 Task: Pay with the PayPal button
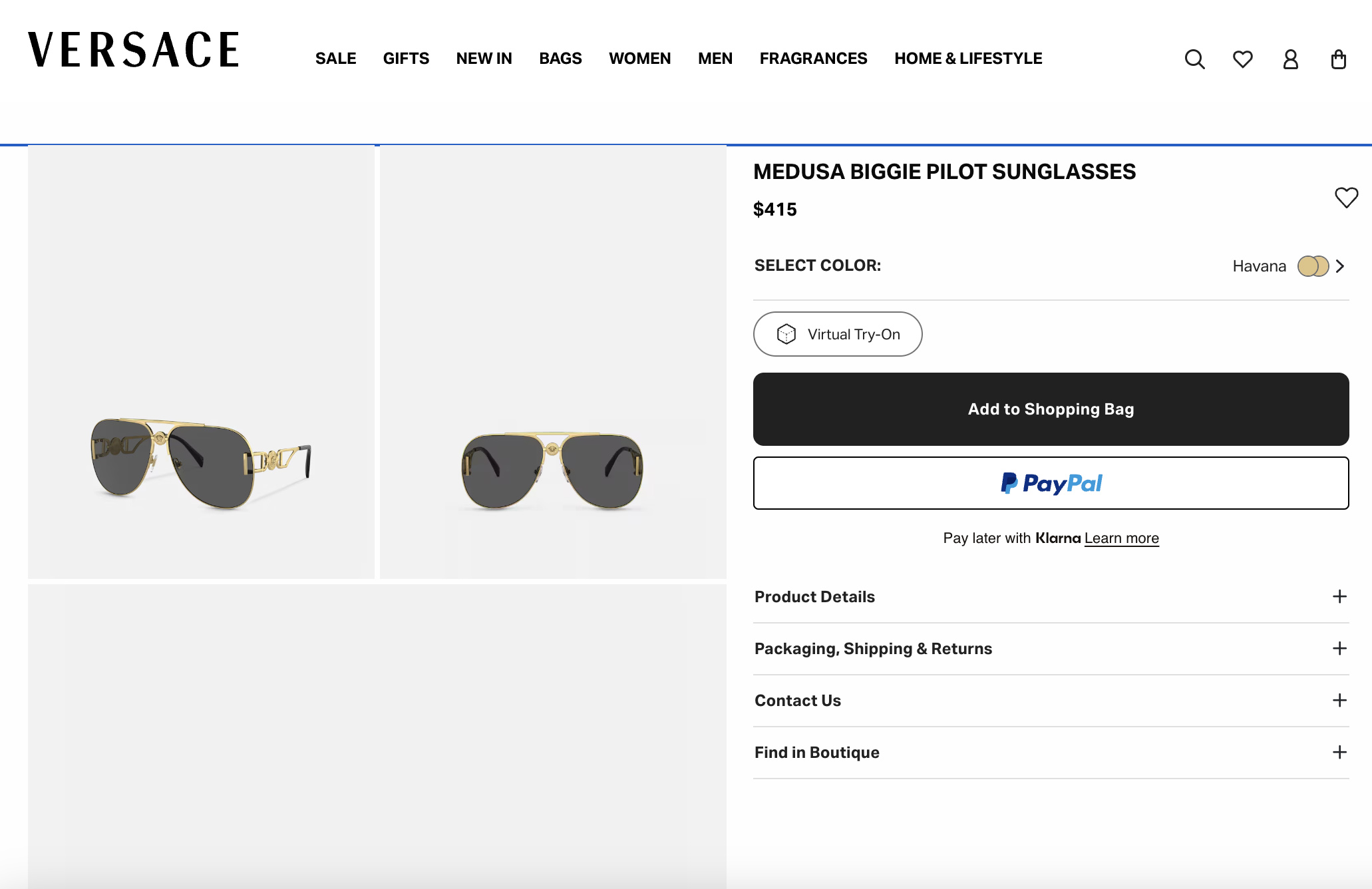point(1050,483)
